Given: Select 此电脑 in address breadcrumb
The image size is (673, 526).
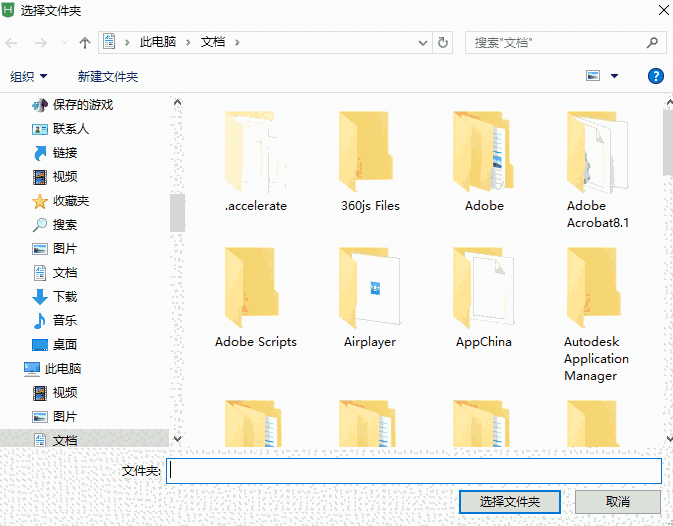Looking at the screenshot, I should pos(158,42).
